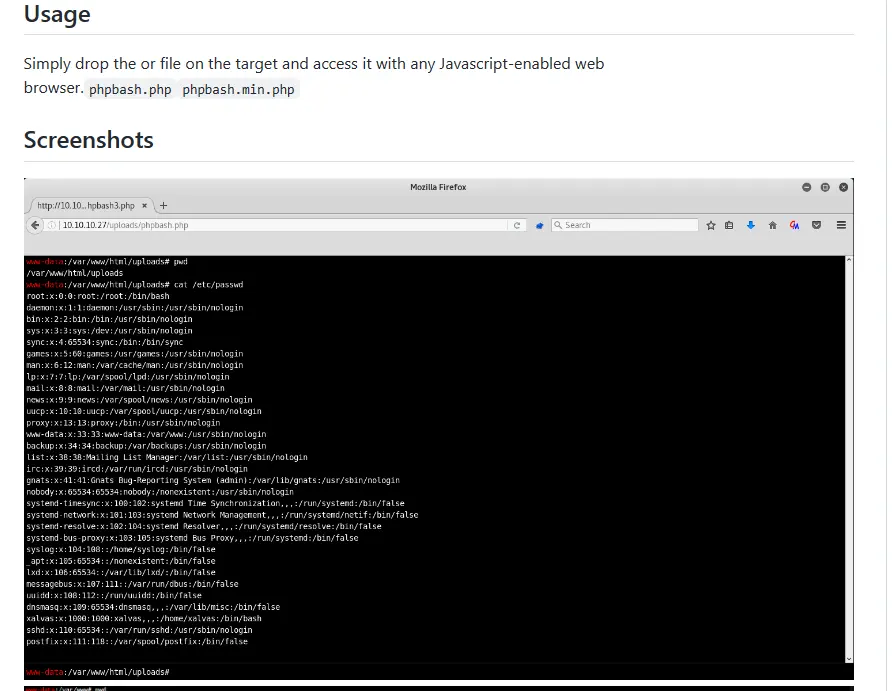Click the games:x:5:60 passwd line
The height and width of the screenshot is (691, 892).
(135, 354)
